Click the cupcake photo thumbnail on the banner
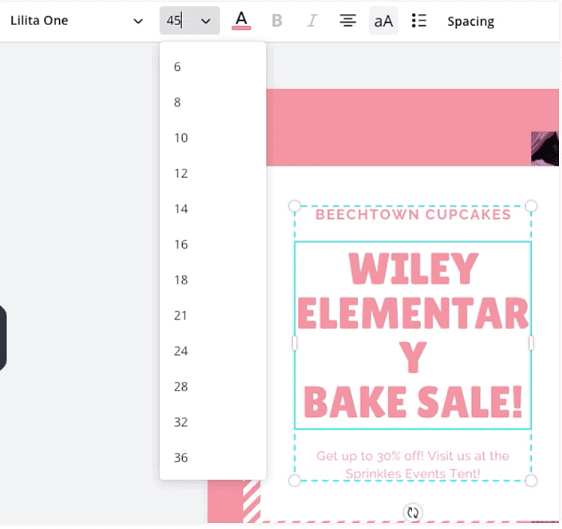 [x=545, y=148]
